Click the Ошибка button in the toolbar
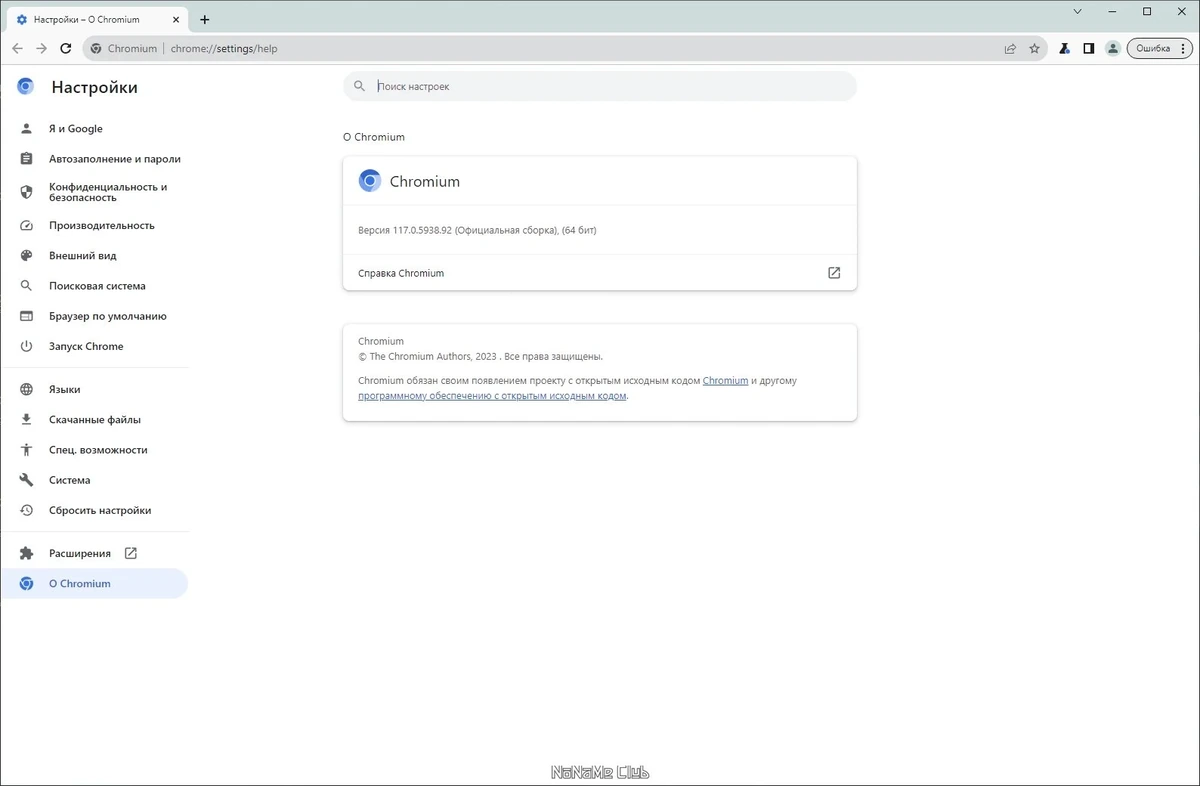1200x786 pixels. 1159,48
